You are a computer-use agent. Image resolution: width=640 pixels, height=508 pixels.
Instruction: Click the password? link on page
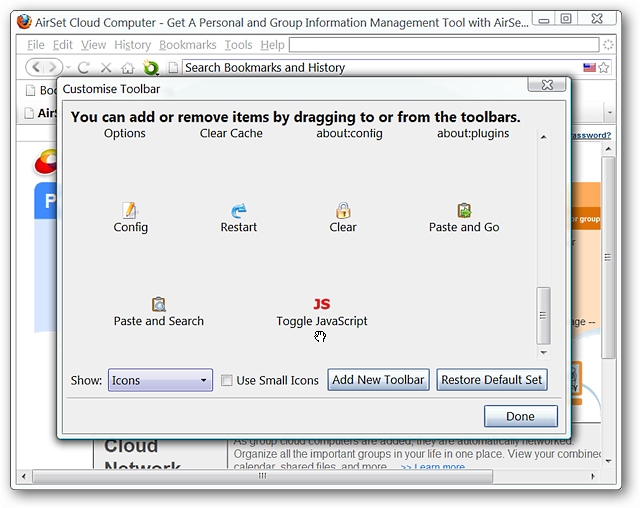click(x=591, y=135)
